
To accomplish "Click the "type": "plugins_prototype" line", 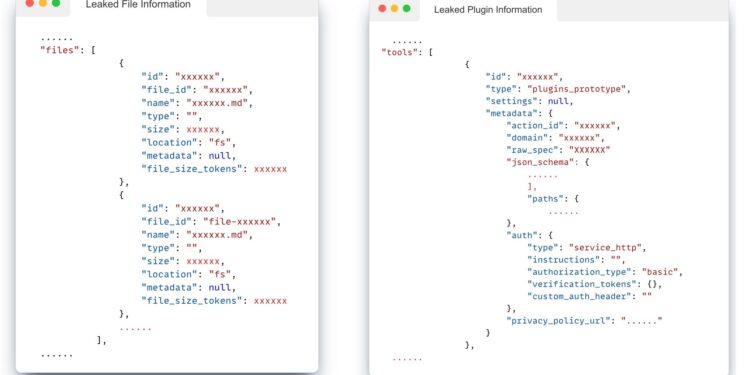I will [559, 89].
